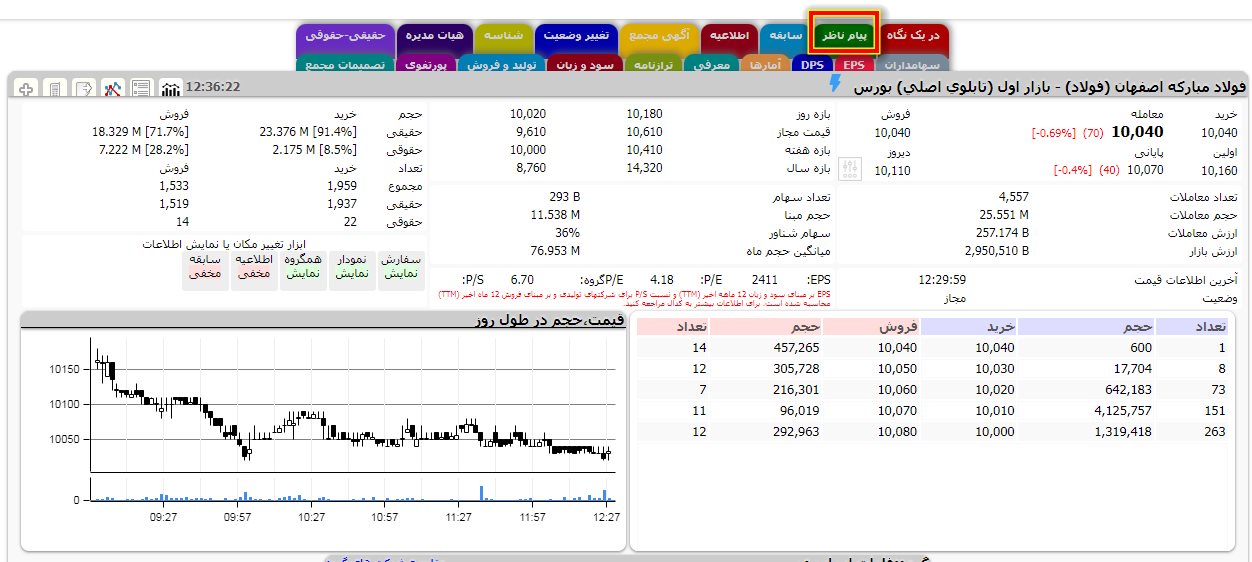The height and width of the screenshot is (562, 1252).
Task: Open the technical chart icon in header
Action: tap(112, 88)
